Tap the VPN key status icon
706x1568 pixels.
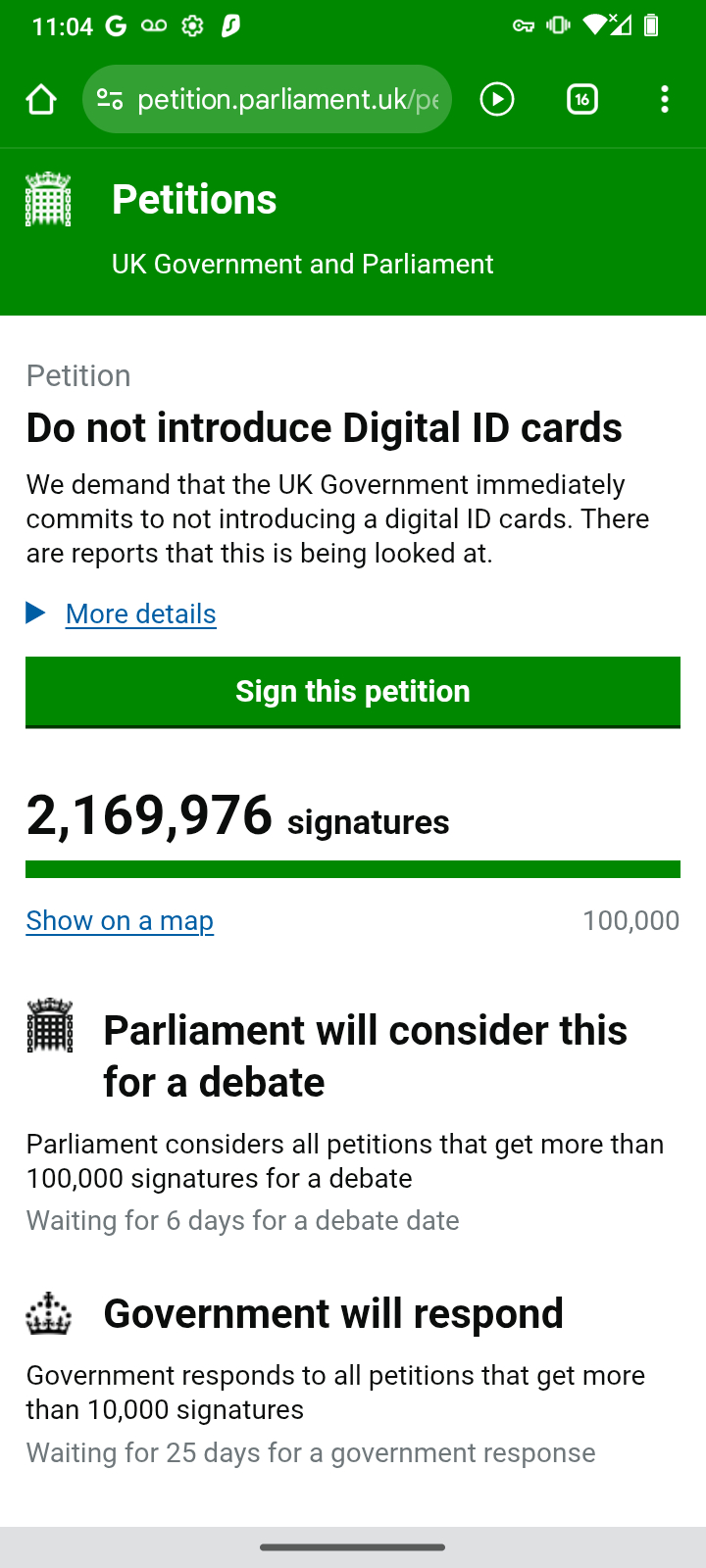click(x=524, y=26)
